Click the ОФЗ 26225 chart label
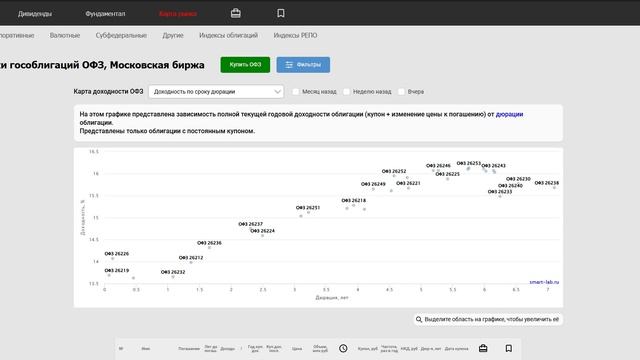 (447, 174)
